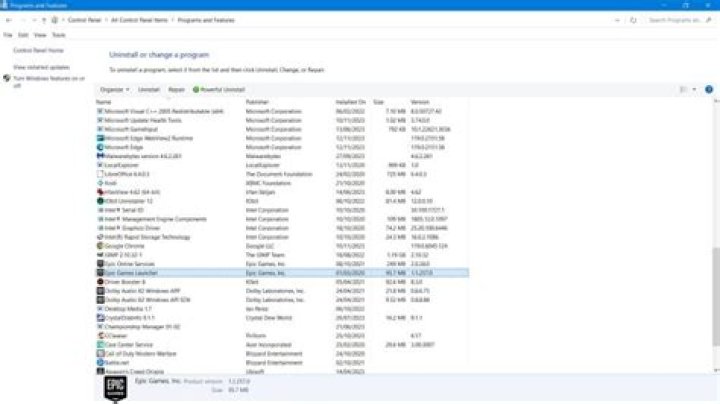This screenshot has height=404, width=720.
Task: Click the Epic Games Launcher icon in list
Action: tap(100, 273)
